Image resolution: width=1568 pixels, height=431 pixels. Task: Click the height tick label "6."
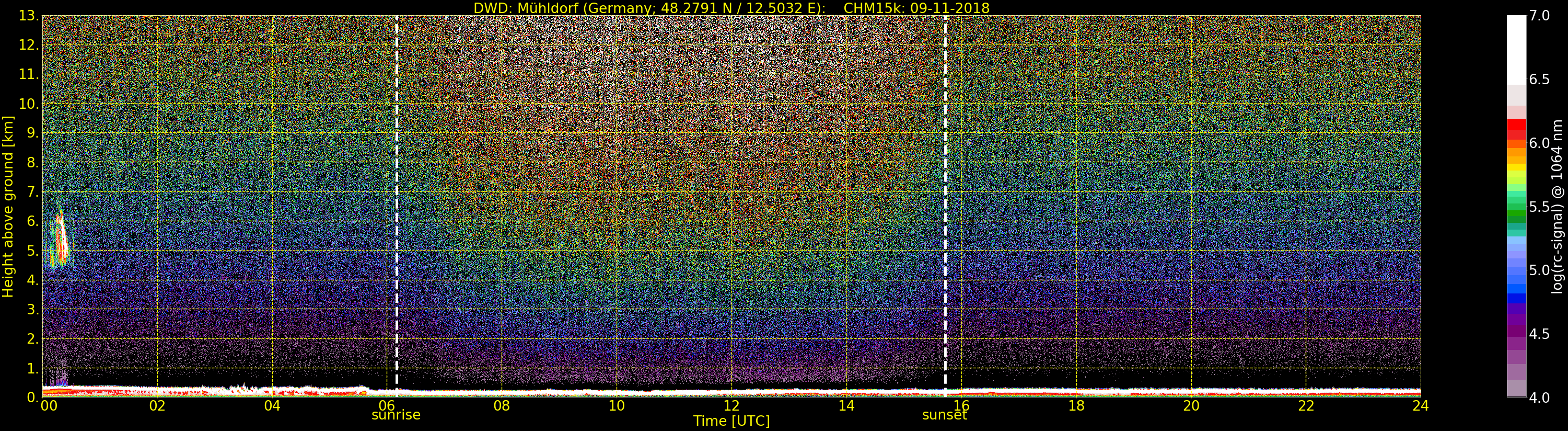[x=33, y=221]
